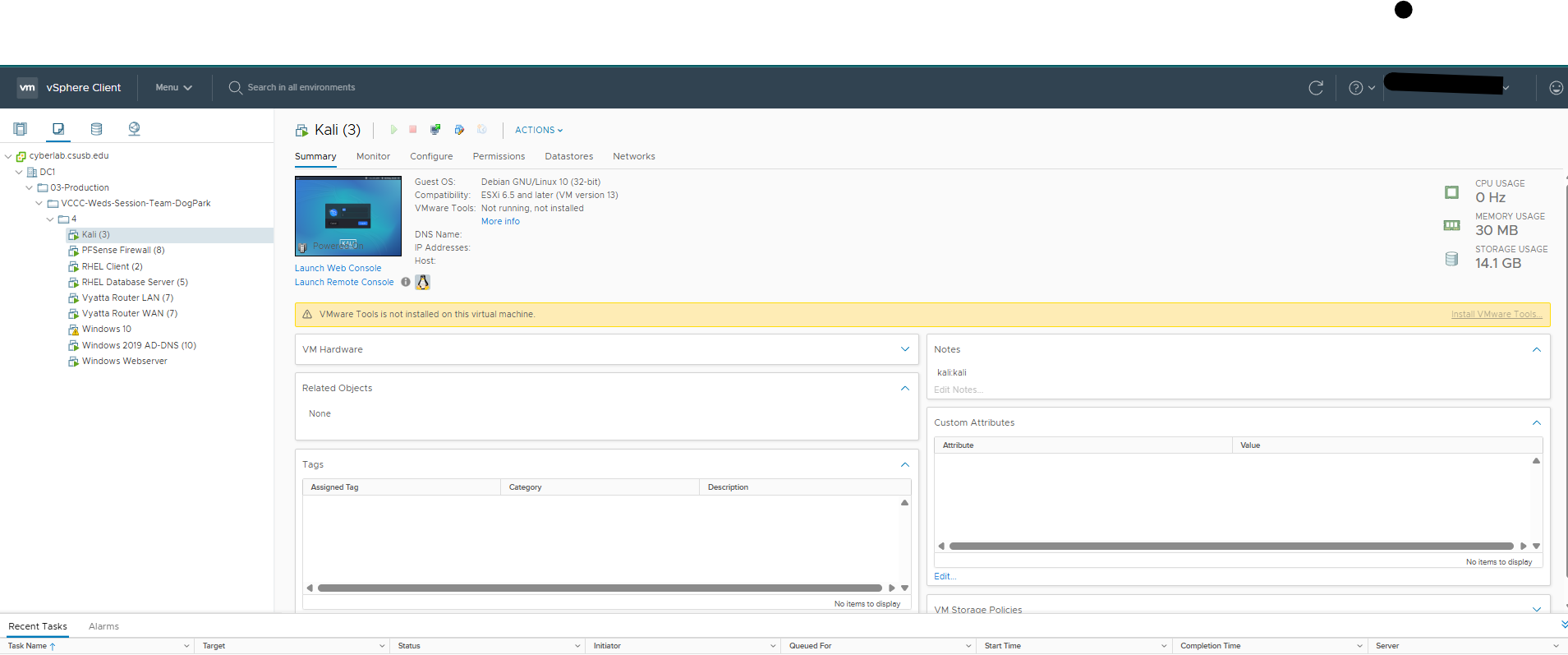Click Install VMware Tools link

(x=1497, y=315)
